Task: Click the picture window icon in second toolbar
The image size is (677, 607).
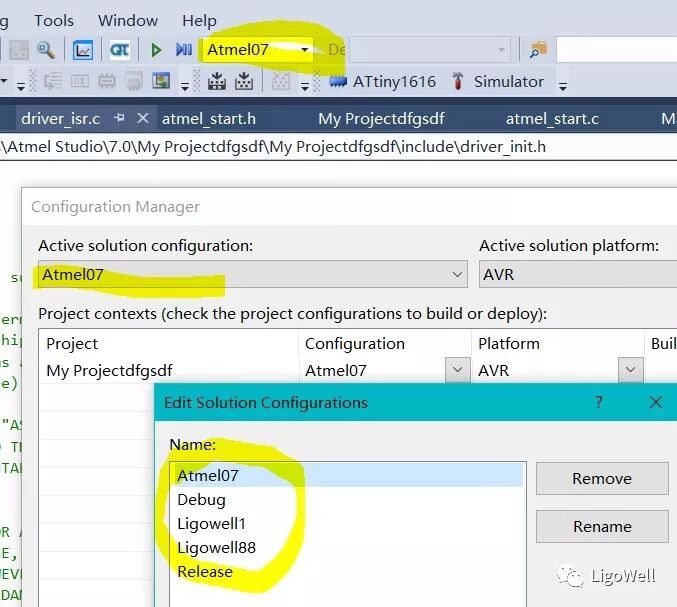Action: pyautogui.click(x=161, y=81)
